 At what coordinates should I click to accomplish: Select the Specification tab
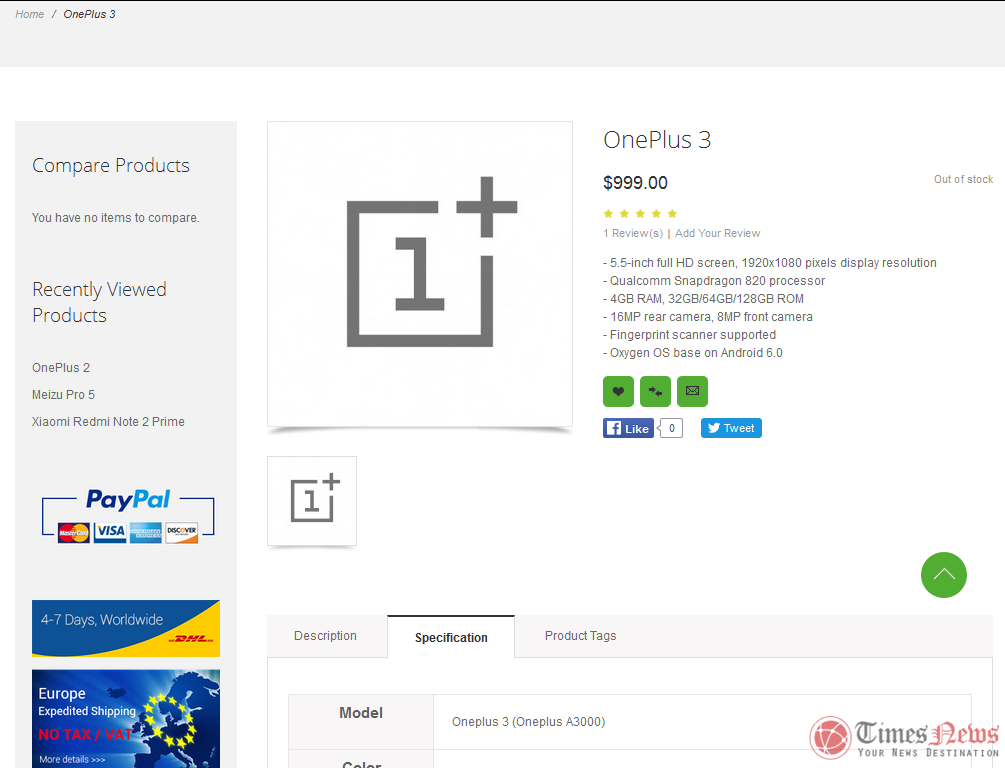click(x=451, y=637)
